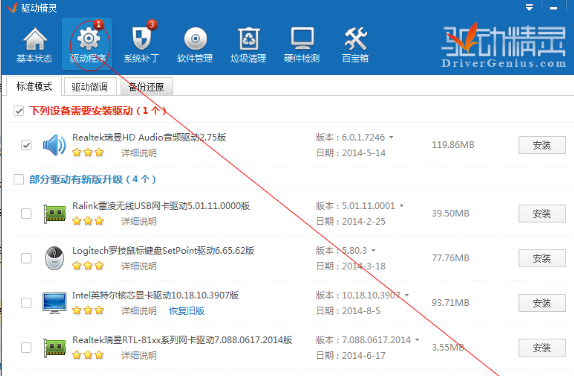Click star rating of Ralink USB driver

pos(88,221)
